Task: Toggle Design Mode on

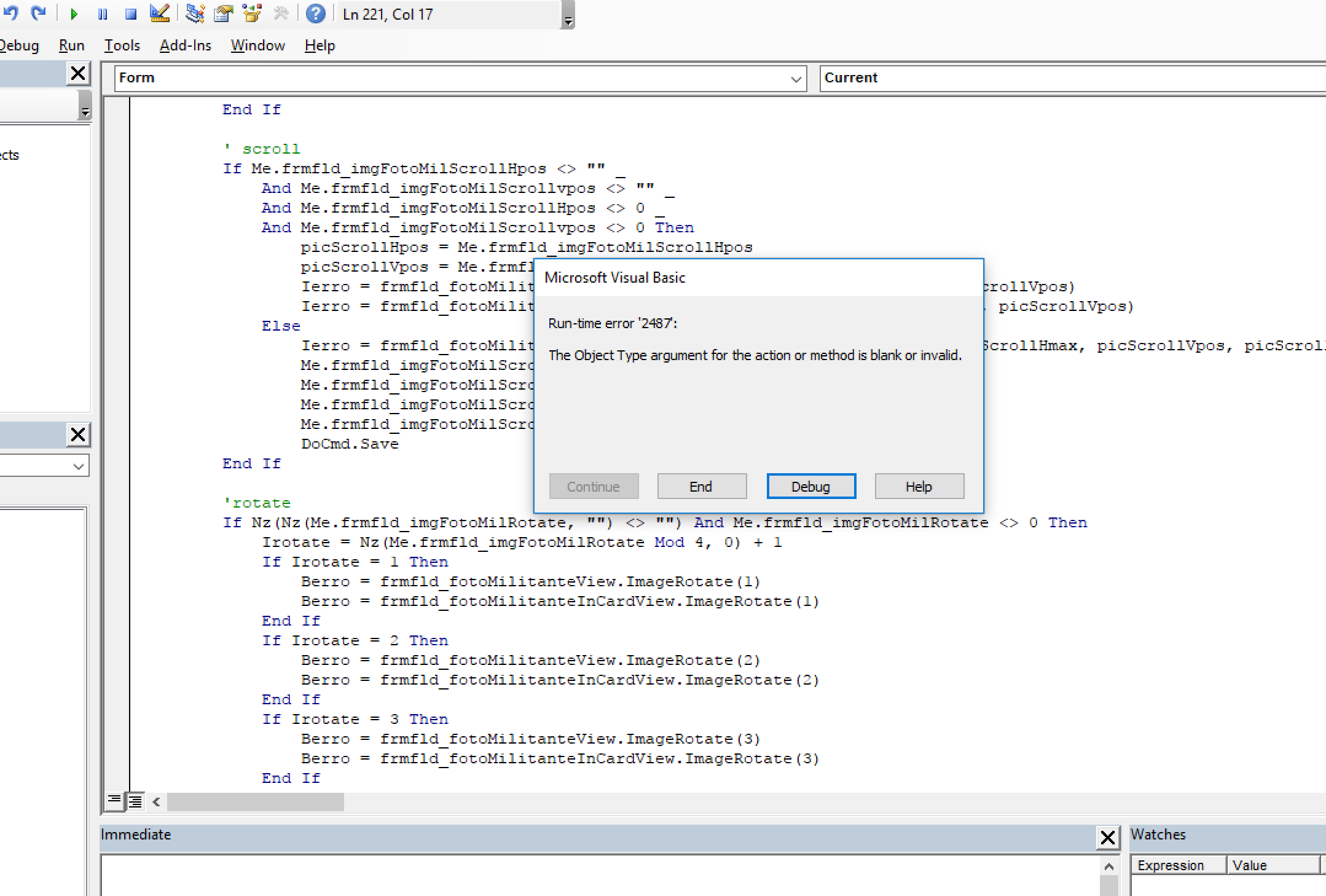Action: click(x=160, y=14)
